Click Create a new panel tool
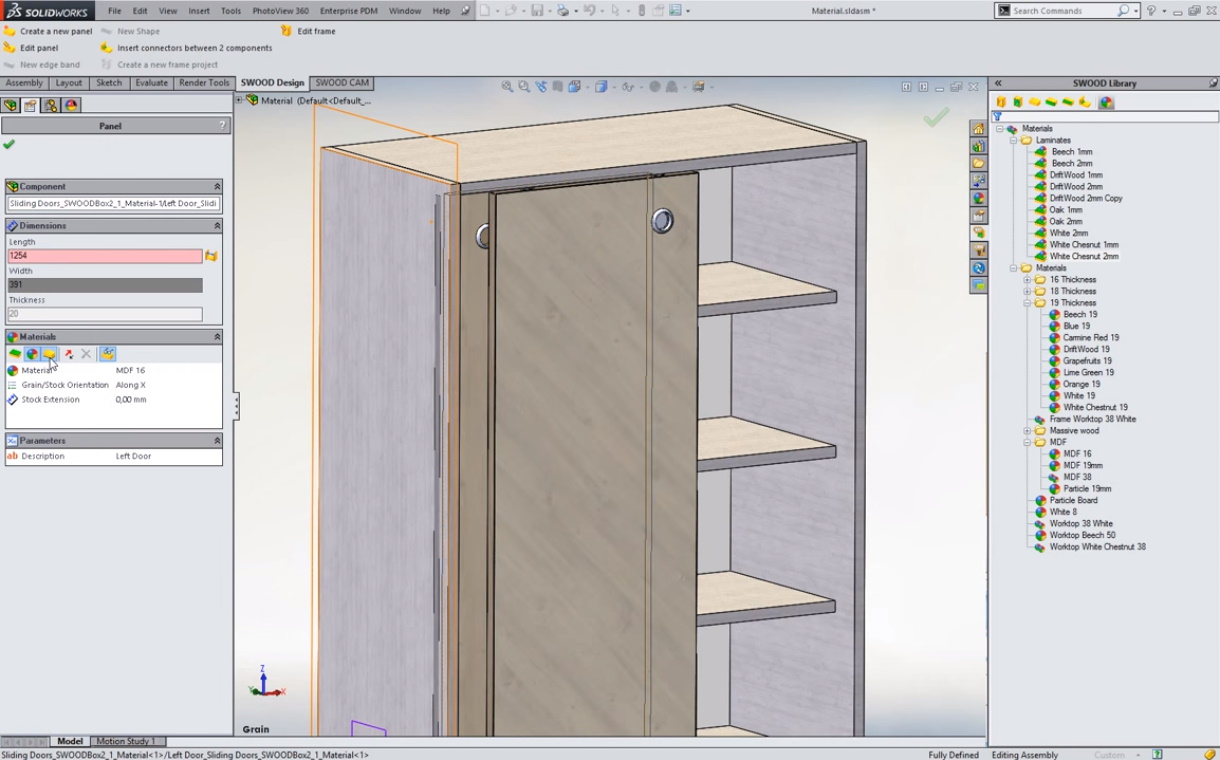The height and width of the screenshot is (760, 1220). pyautogui.click(x=55, y=31)
